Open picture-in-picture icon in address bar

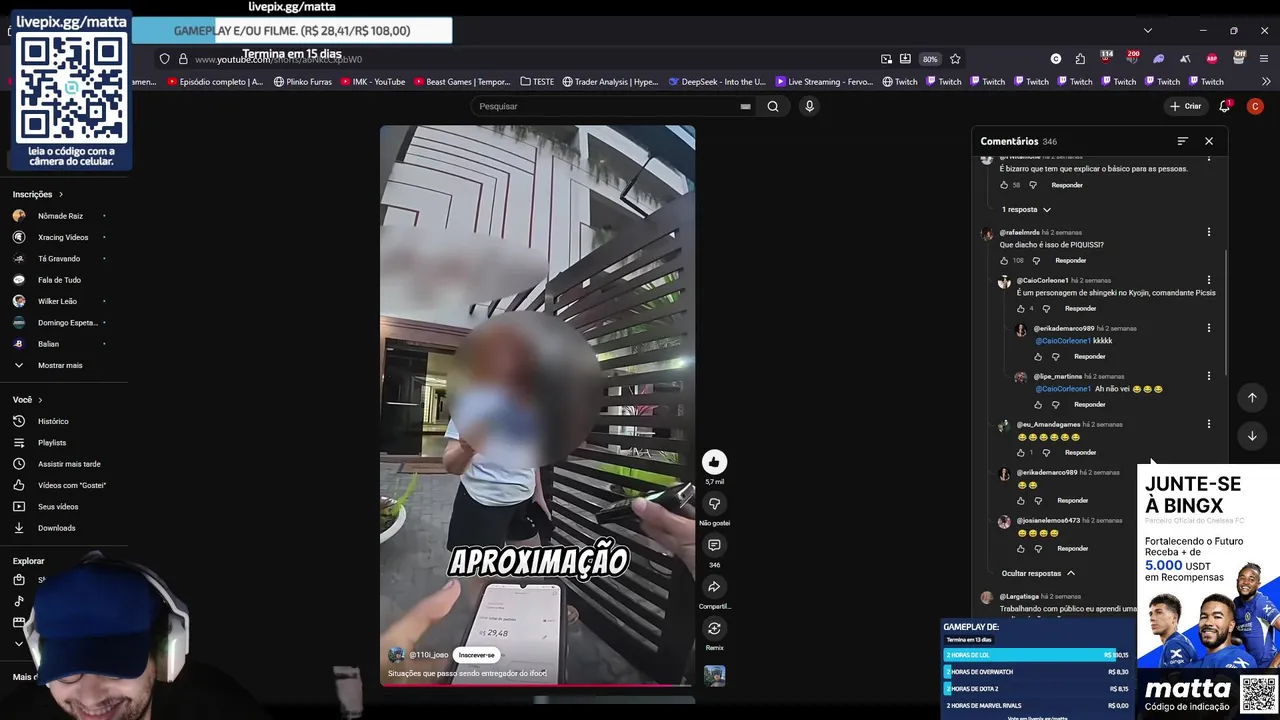coord(886,59)
